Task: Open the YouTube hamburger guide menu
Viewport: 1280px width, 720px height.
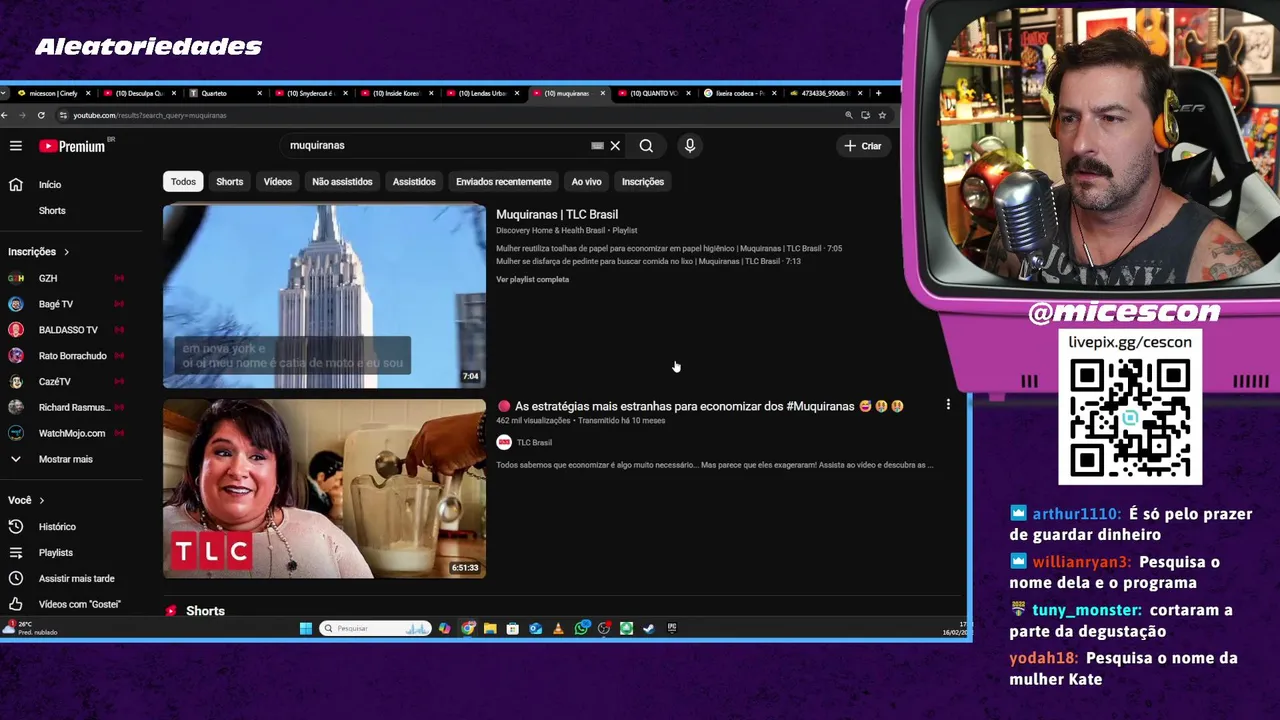Action: coord(16,146)
